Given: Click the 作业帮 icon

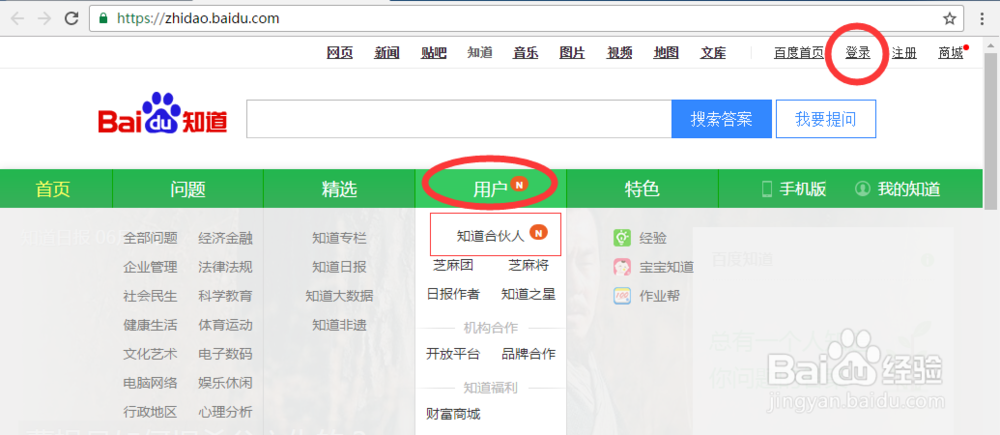Looking at the screenshot, I should tap(622, 296).
